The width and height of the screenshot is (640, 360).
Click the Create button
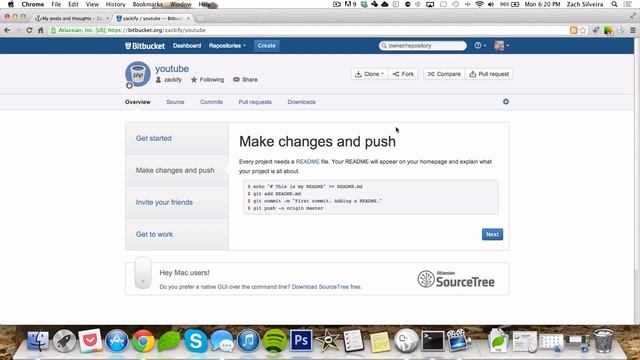click(267, 46)
